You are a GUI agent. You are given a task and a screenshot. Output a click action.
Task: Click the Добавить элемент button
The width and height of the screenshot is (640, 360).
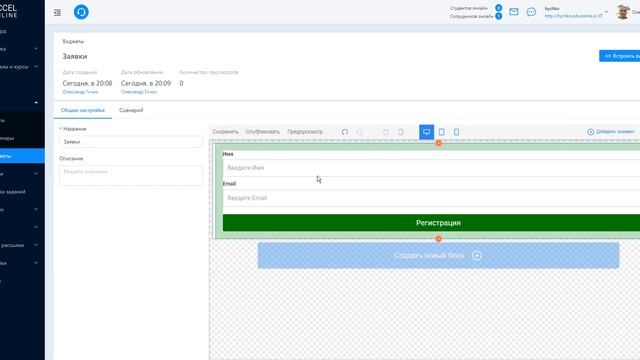point(611,132)
